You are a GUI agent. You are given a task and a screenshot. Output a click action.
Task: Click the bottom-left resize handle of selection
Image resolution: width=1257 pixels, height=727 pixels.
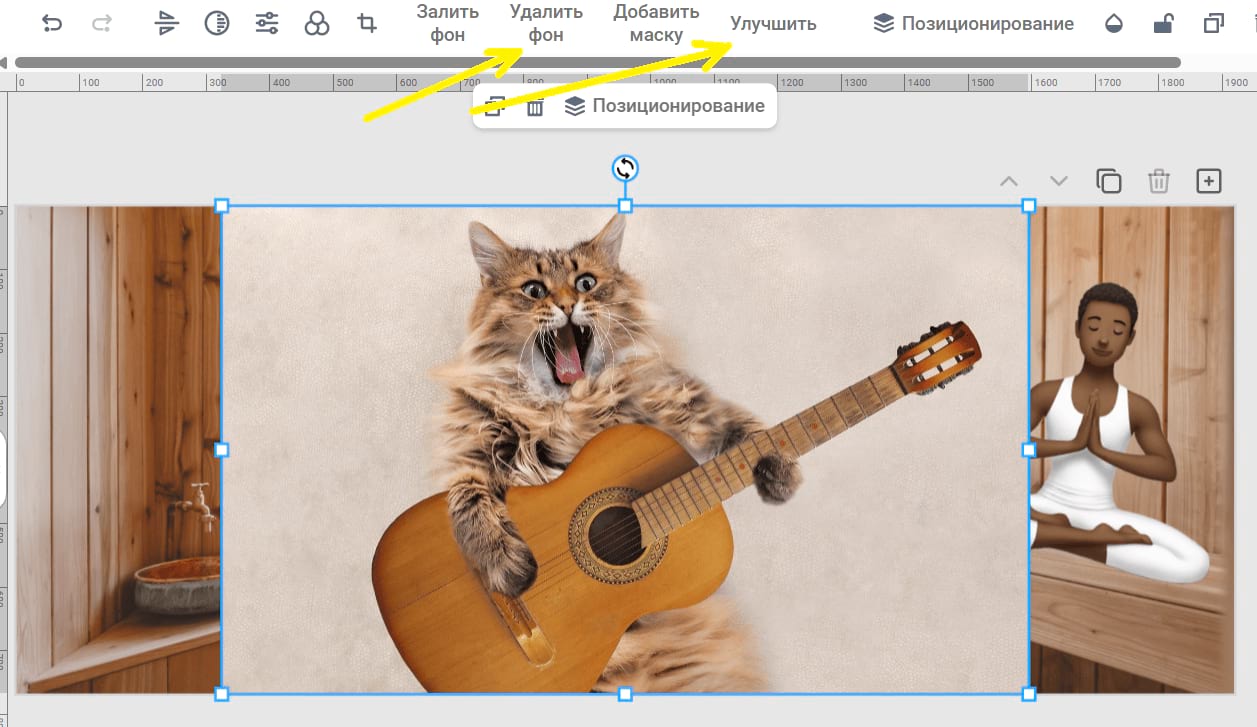click(222, 694)
